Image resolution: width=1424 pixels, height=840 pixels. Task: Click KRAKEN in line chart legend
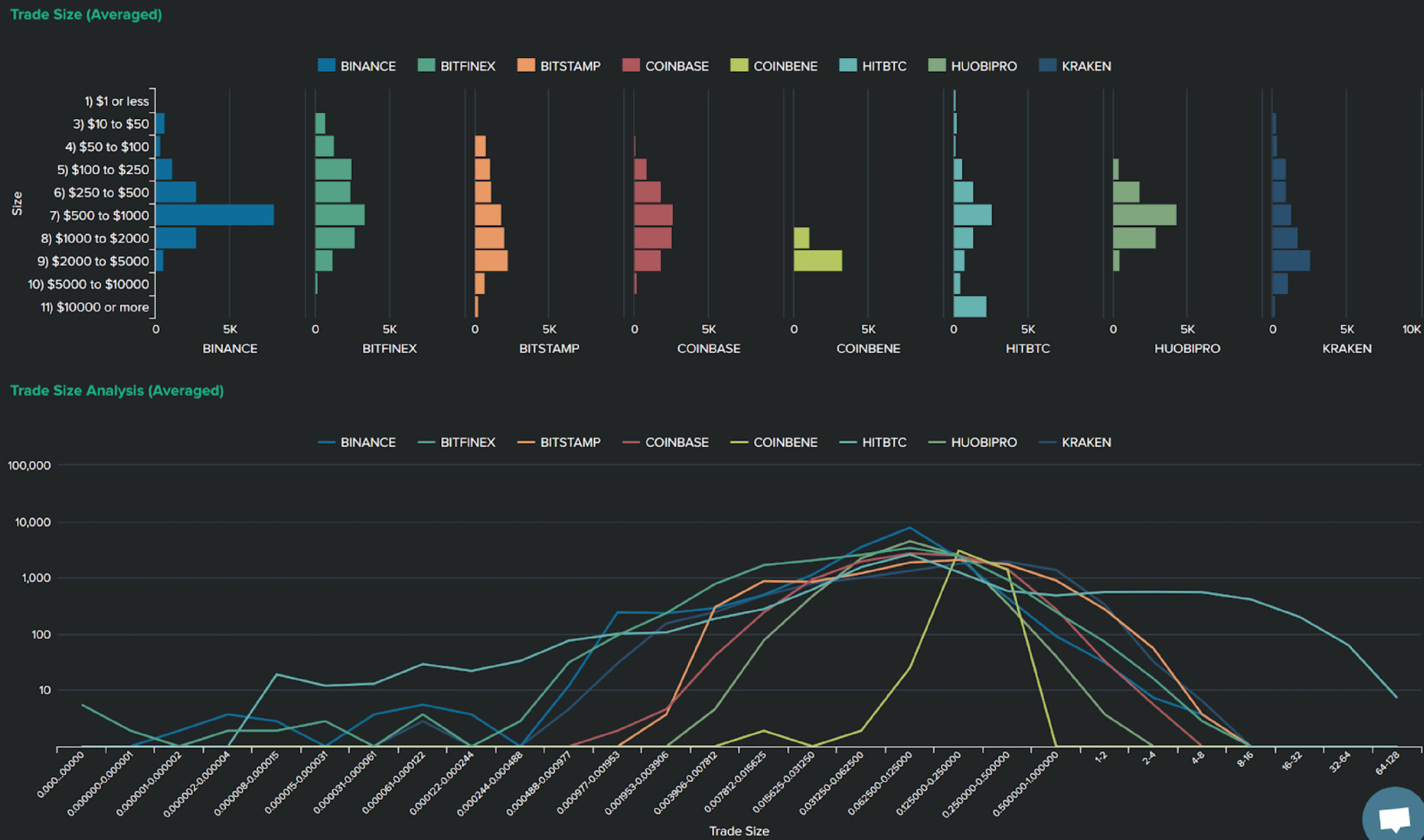point(1075,442)
